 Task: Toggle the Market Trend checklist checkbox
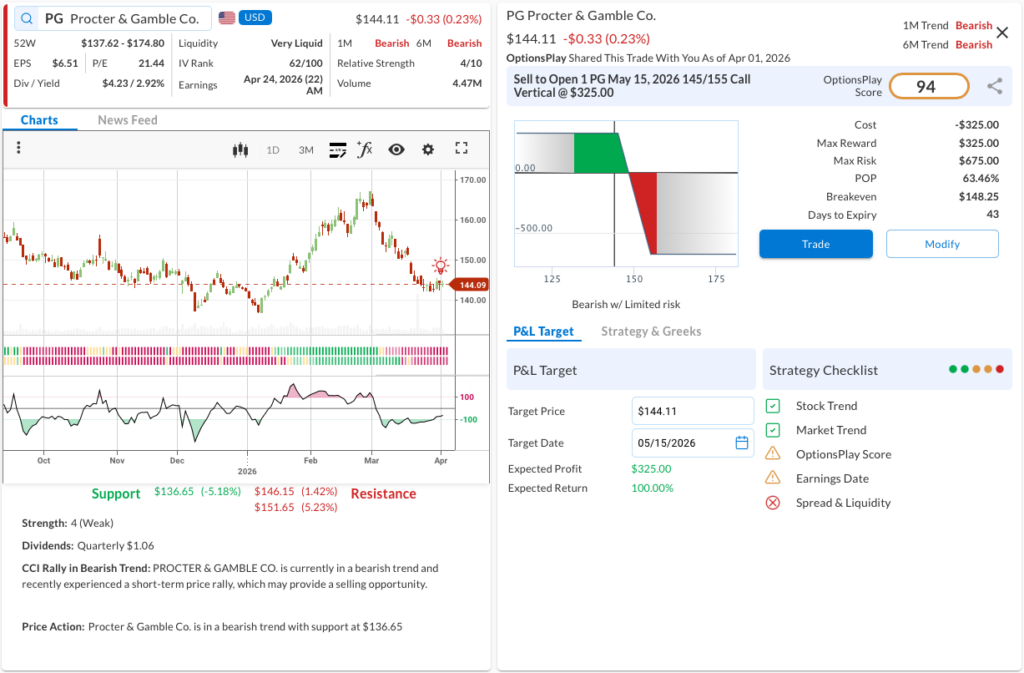[x=773, y=430]
